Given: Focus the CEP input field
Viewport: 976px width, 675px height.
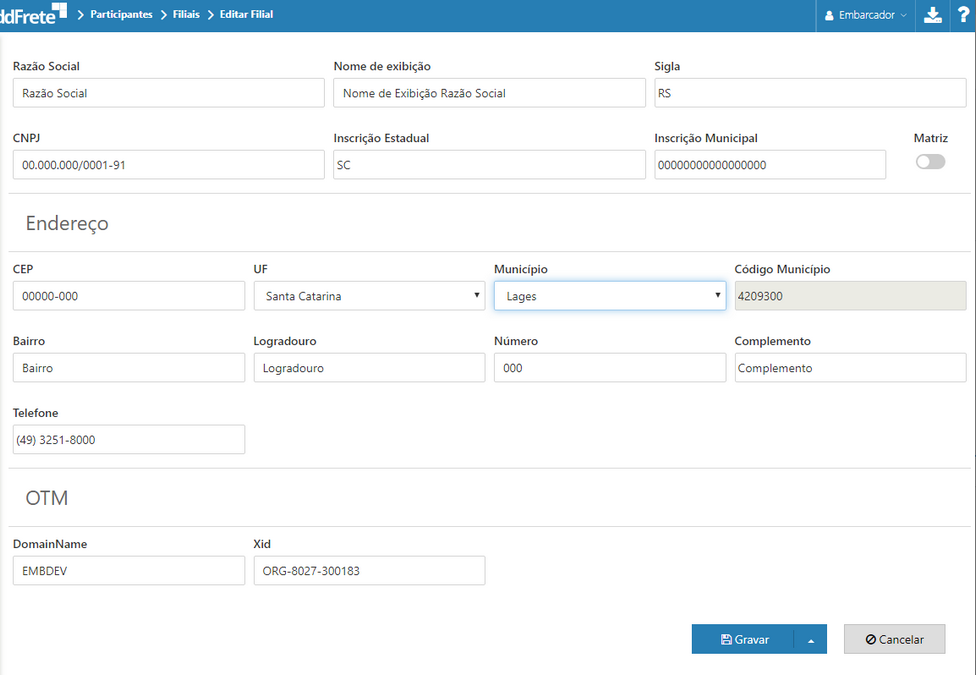Looking at the screenshot, I should [x=128, y=296].
